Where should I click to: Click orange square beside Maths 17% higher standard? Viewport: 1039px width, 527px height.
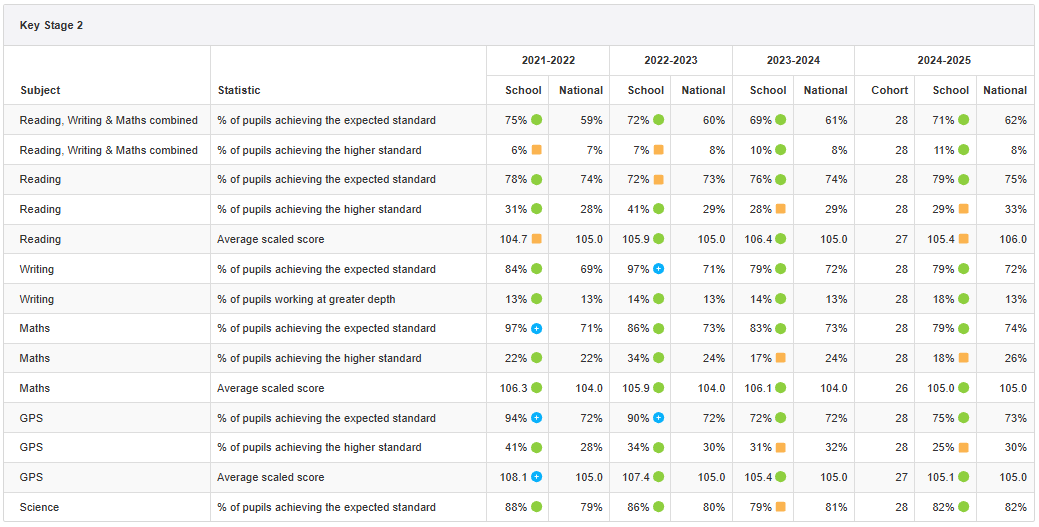click(x=781, y=358)
